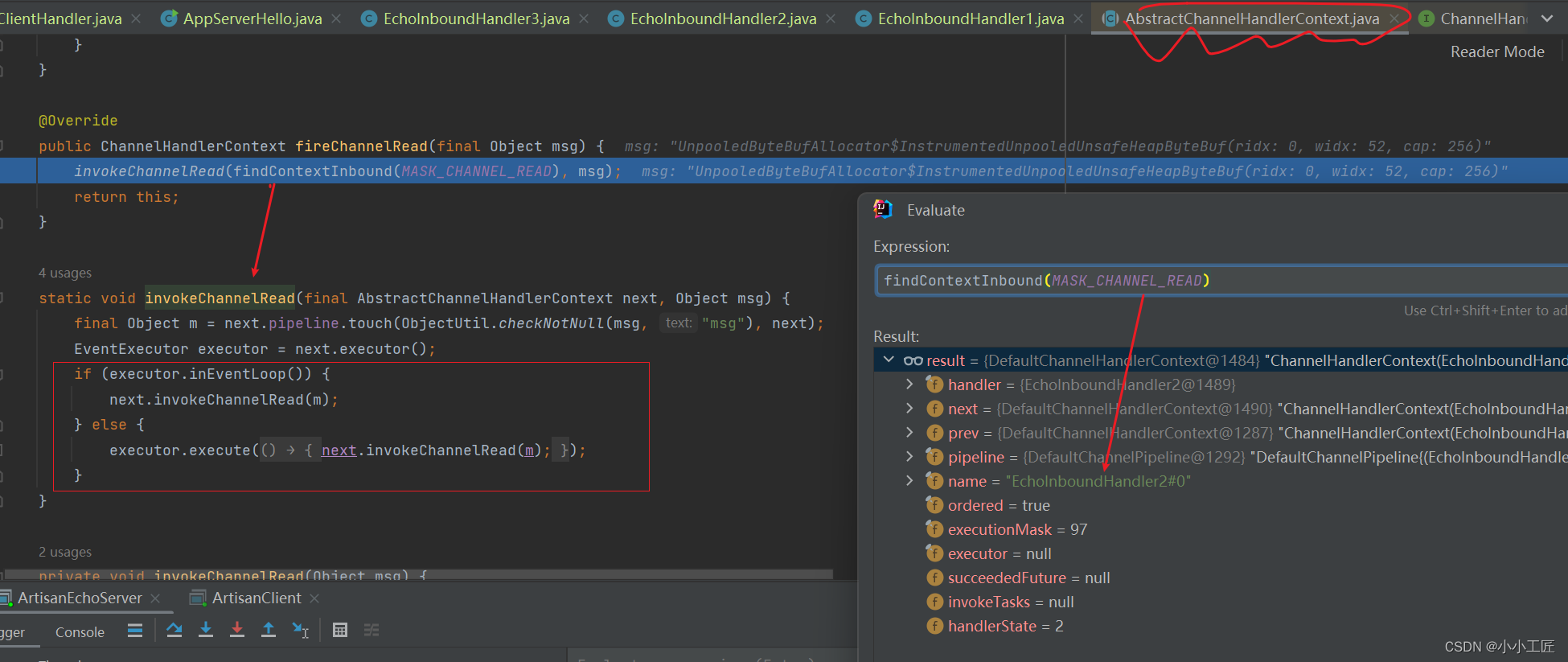Click the Step Out debugger icon
Screen dimensions: 1568x662
pos(269,630)
